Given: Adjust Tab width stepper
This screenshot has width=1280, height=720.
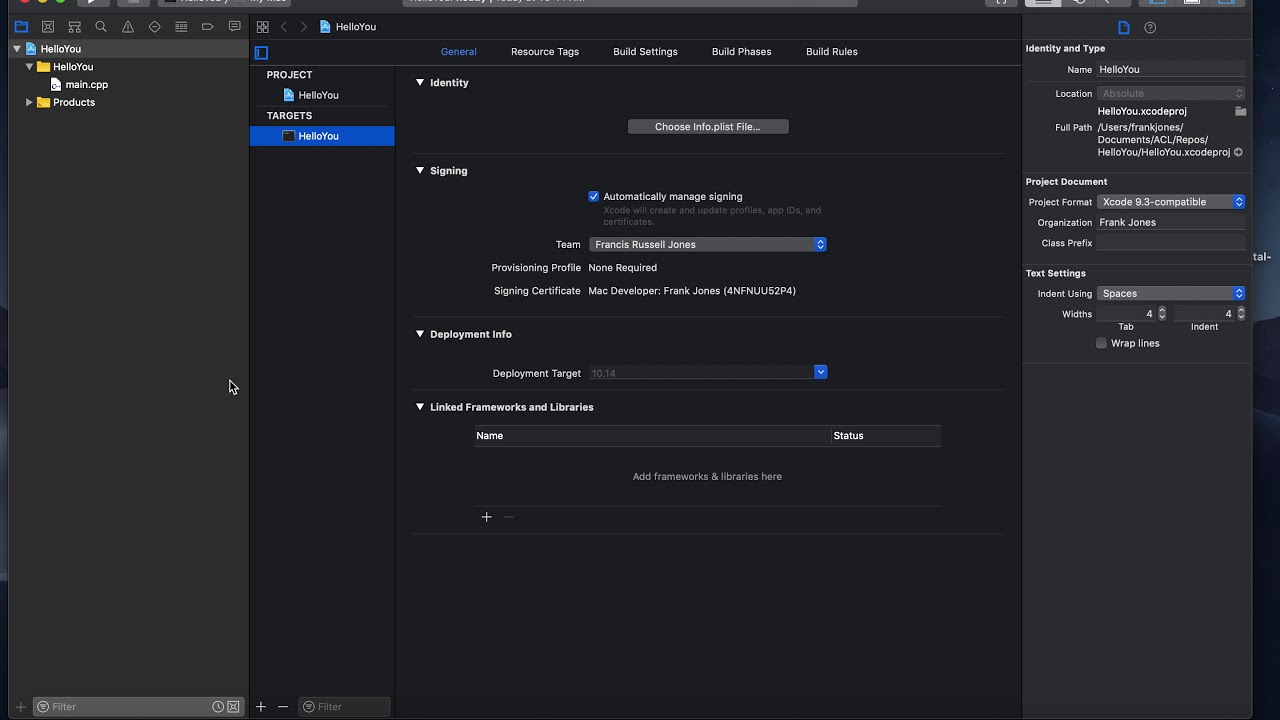Looking at the screenshot, I should coord(1162,314).
